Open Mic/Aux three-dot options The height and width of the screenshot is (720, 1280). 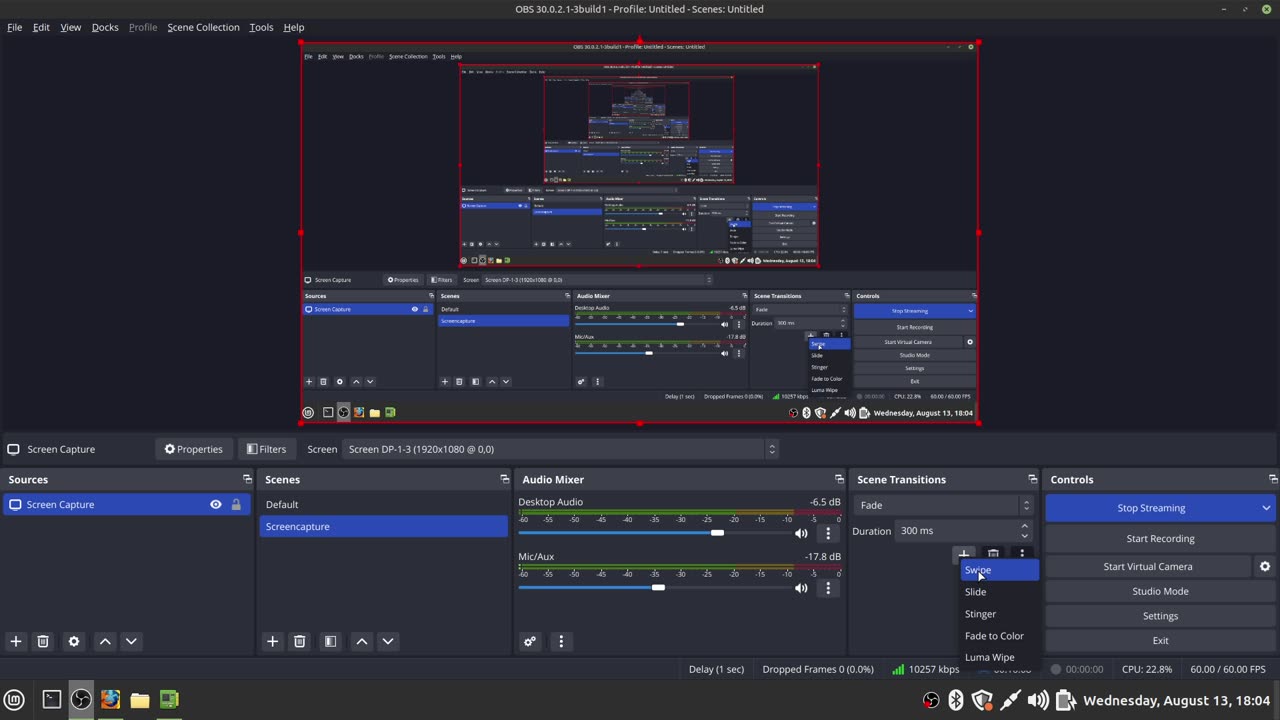(x=828, y=588)
